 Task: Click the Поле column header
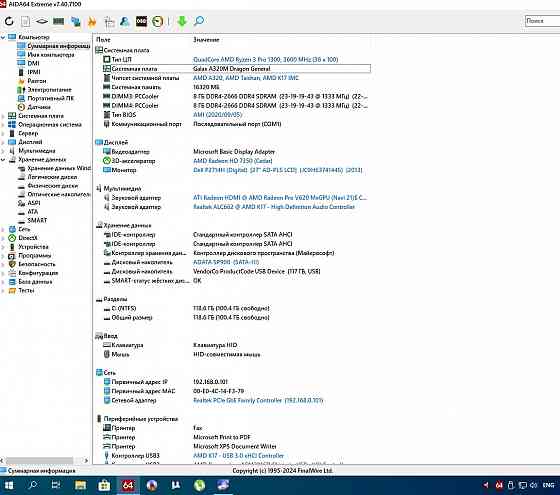pos(104,40)
